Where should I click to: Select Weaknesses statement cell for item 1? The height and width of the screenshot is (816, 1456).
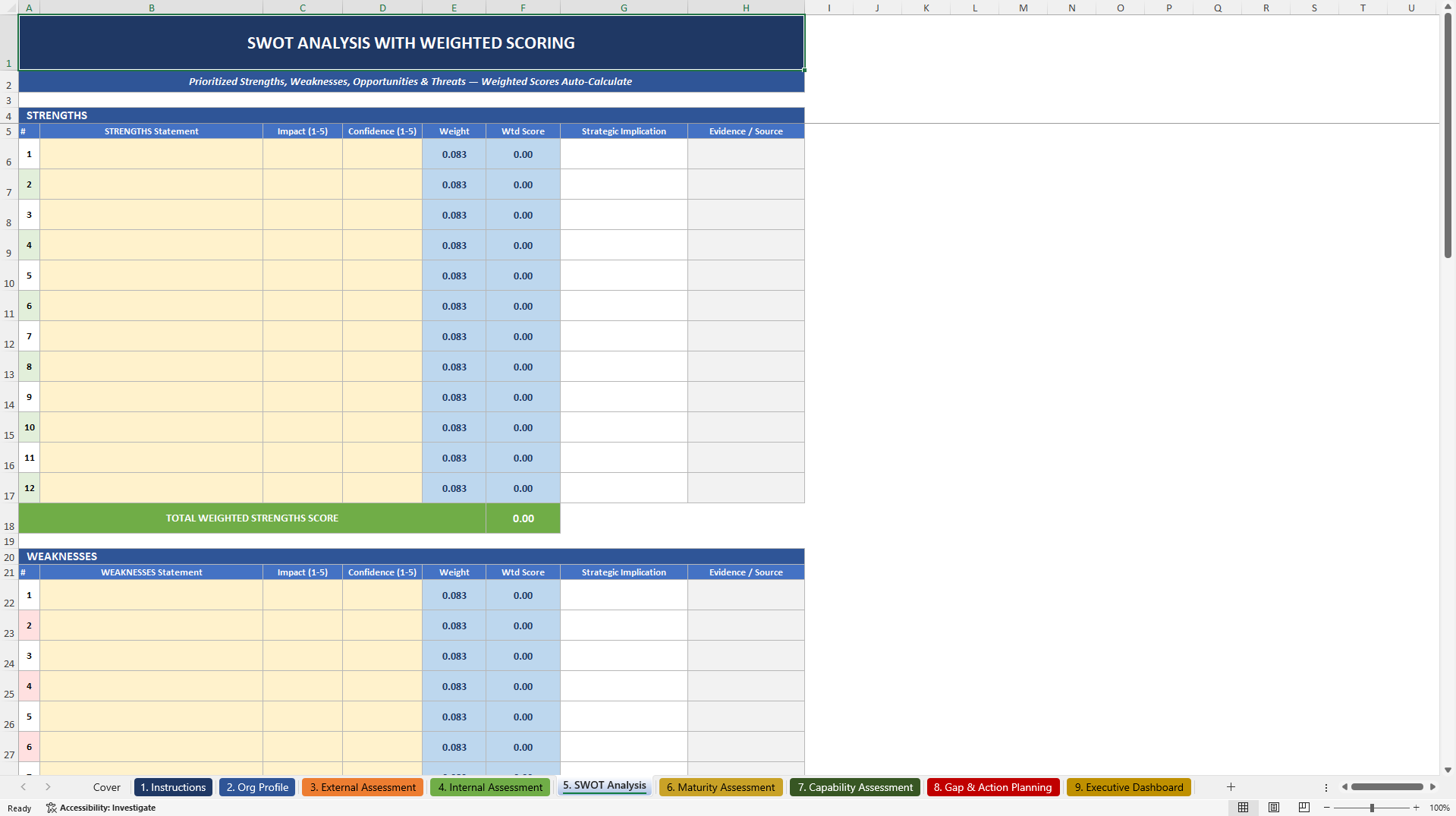152,595
